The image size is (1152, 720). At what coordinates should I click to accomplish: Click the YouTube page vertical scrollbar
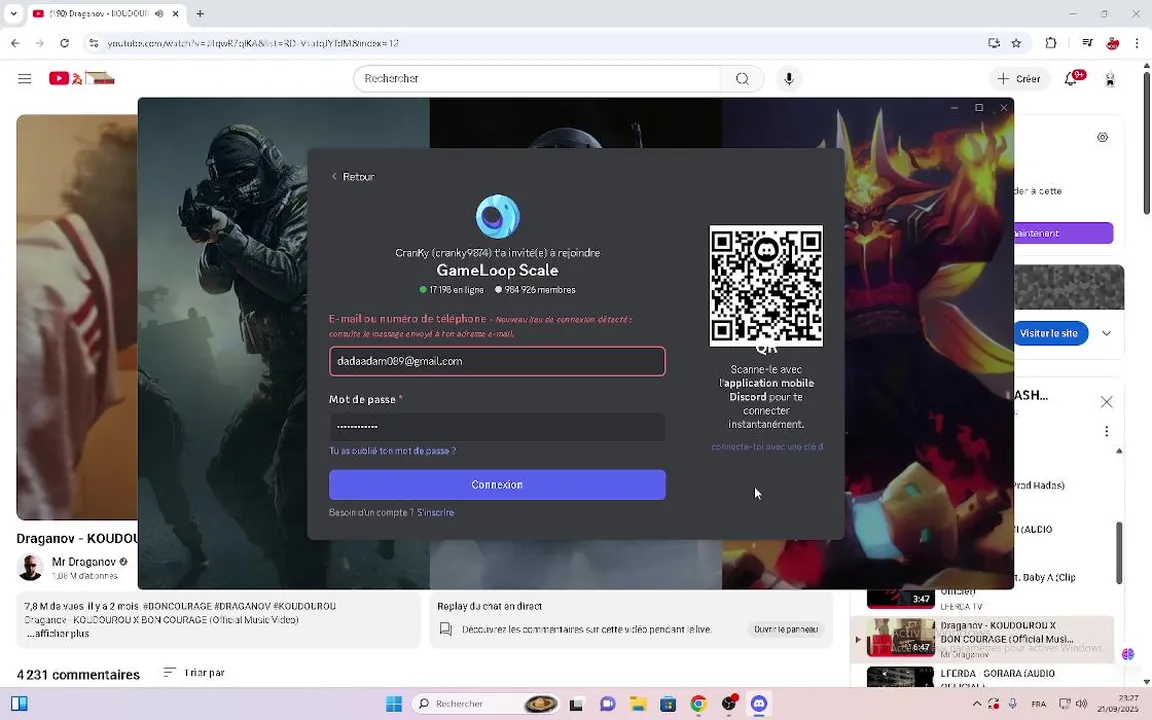pos(1146,143)
